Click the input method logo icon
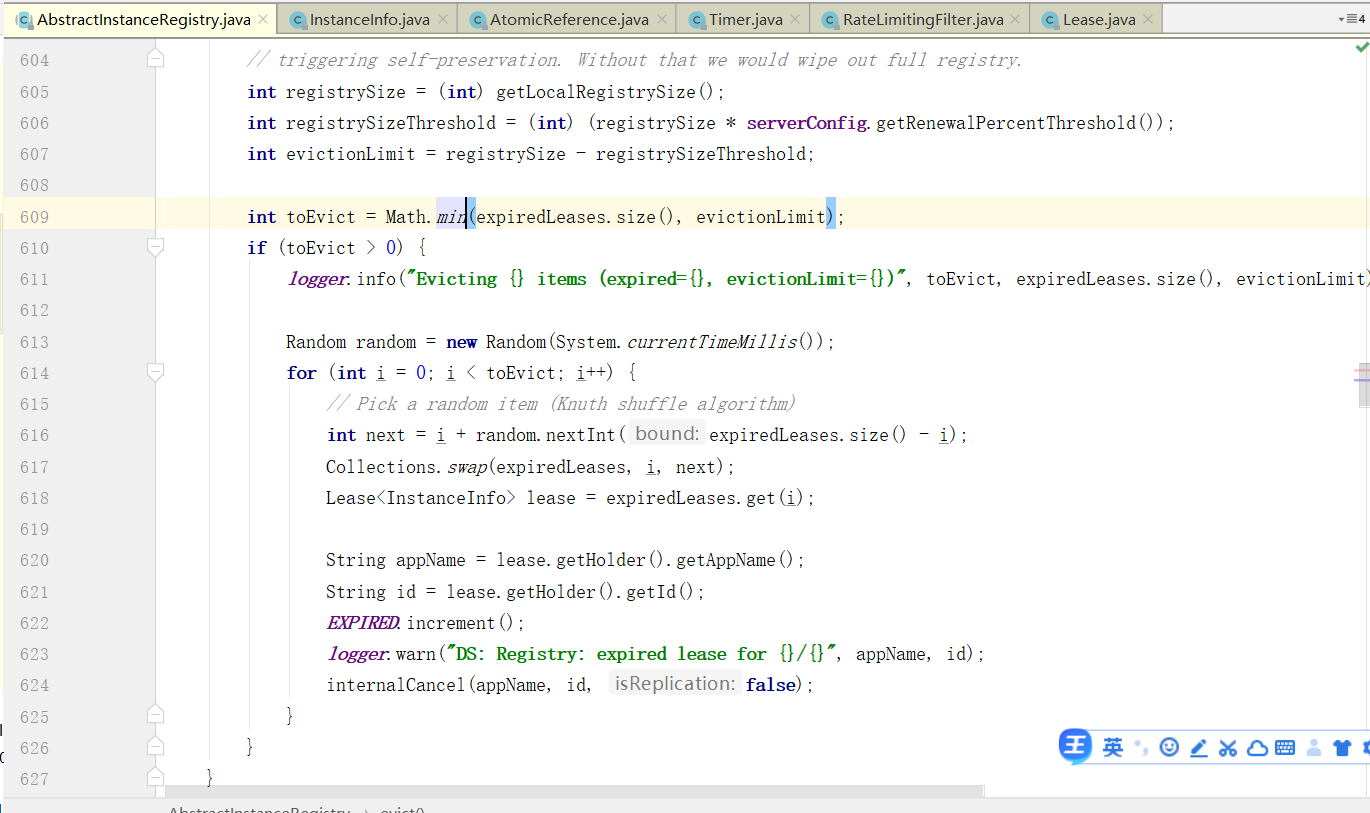Viewport: 1370px width, 813px height. pos(1076,746)
